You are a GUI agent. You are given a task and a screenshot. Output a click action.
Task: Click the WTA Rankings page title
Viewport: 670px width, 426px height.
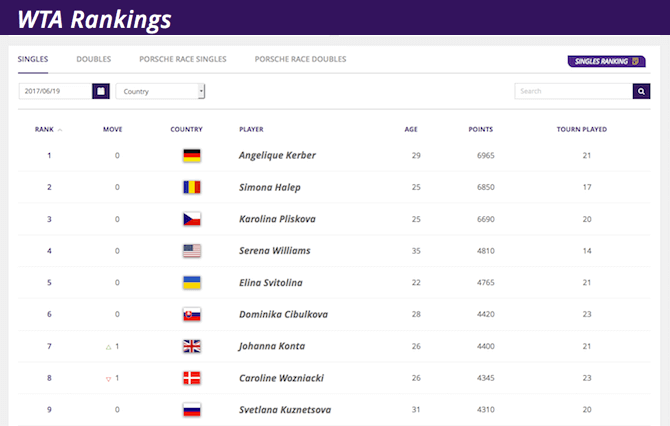click(x=94, y=20)
